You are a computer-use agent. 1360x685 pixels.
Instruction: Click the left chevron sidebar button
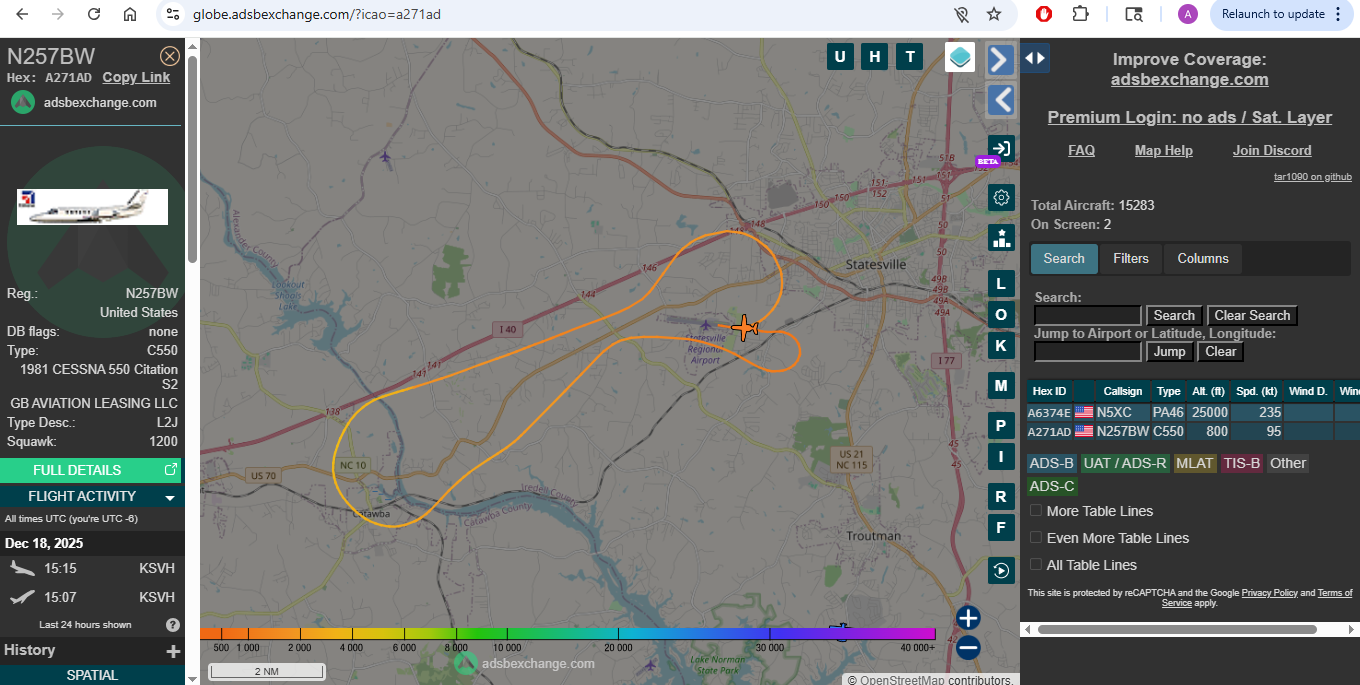point(1001,99)
